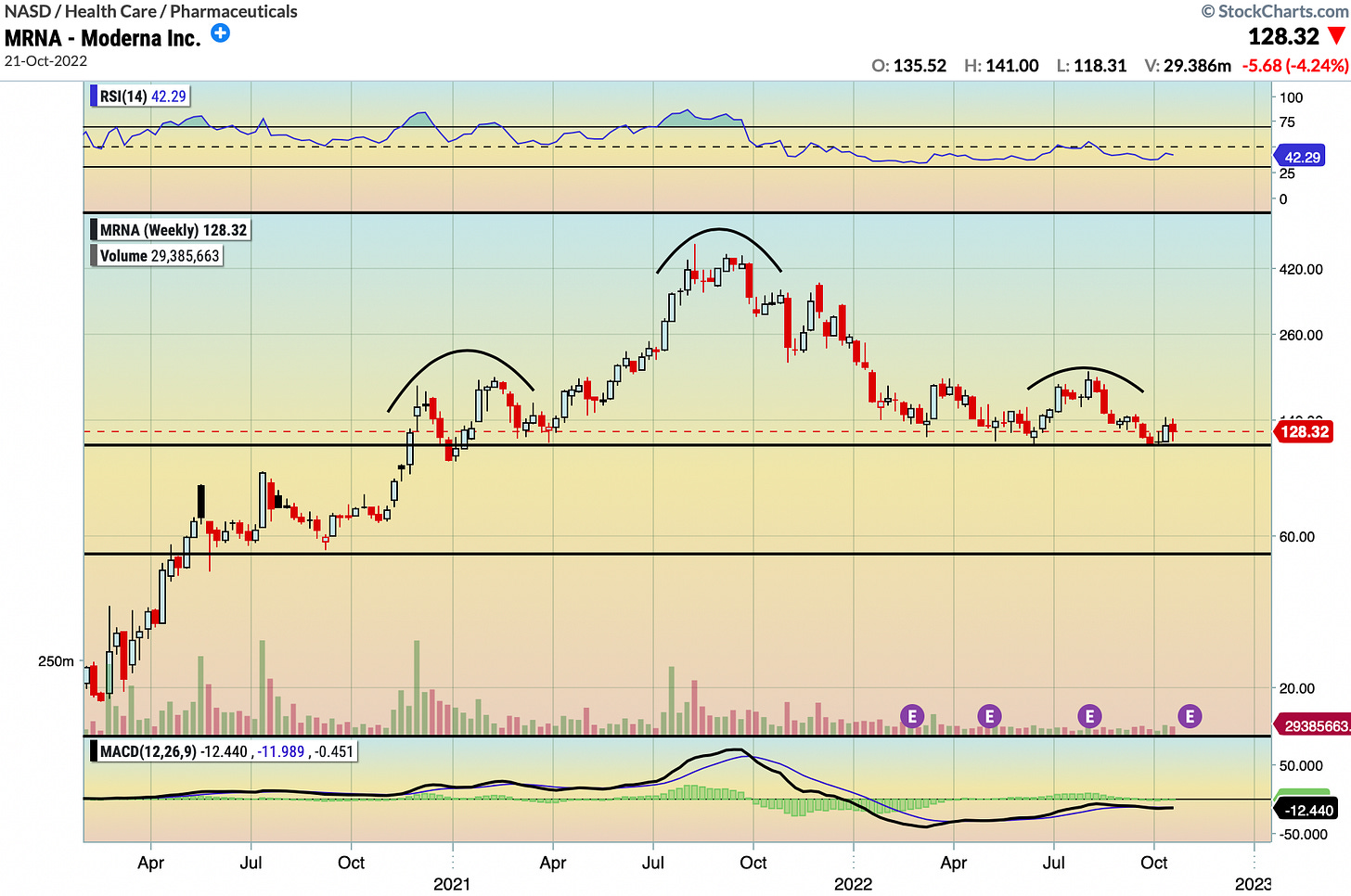Image resolution: width=1351 pixels, height=896 pixels.
Task: Click the 2022 year label on time axis
Action: (x=853, y=883)
